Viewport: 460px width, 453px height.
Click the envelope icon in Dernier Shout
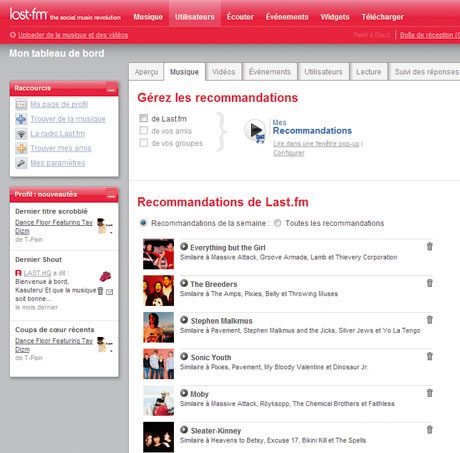pos(109,292)
